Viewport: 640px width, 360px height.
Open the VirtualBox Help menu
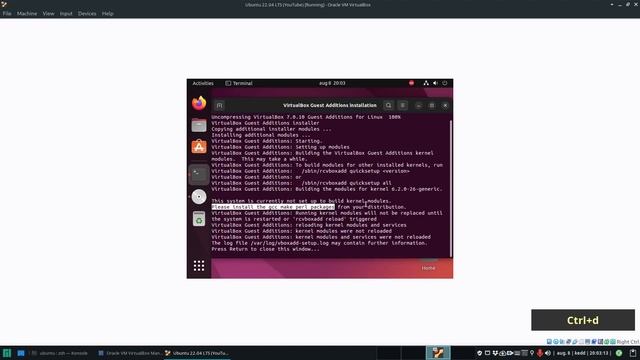pos(107,13)
